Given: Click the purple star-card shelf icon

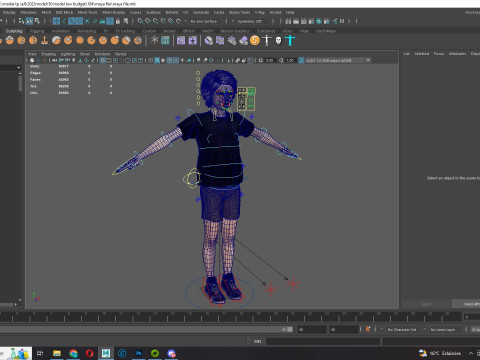Looking at the screenshot, I should (x=192, y=41).
